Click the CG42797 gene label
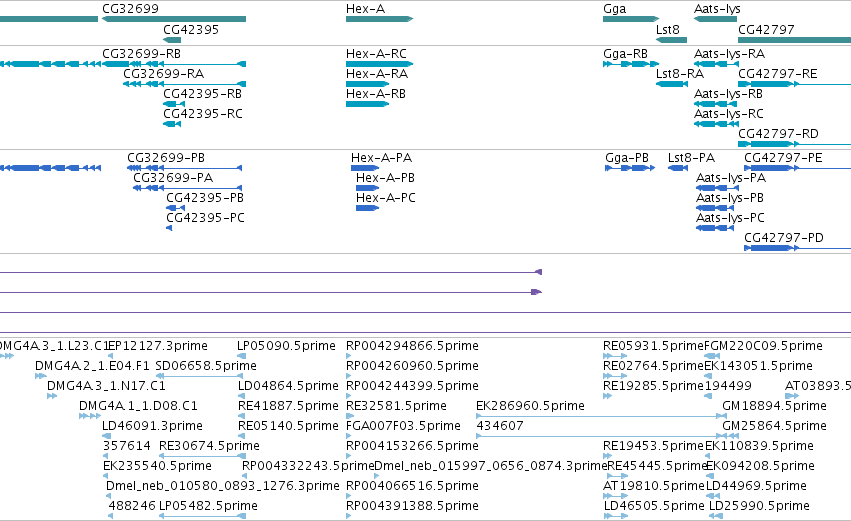Viewport: 851px width, 521px height. (766, 30)
